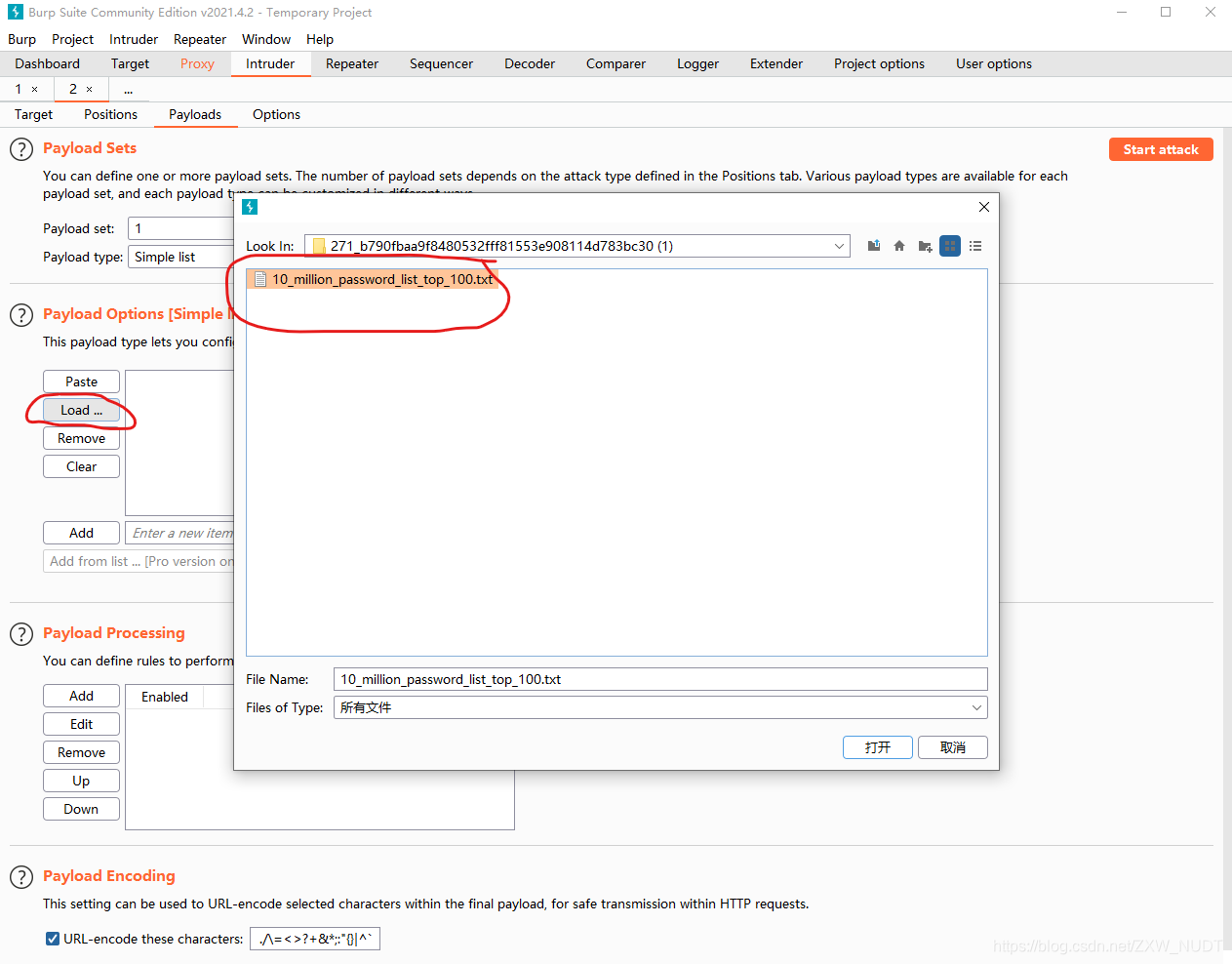
Task: Click the Payload Options help icon
Action: [20, 314]
